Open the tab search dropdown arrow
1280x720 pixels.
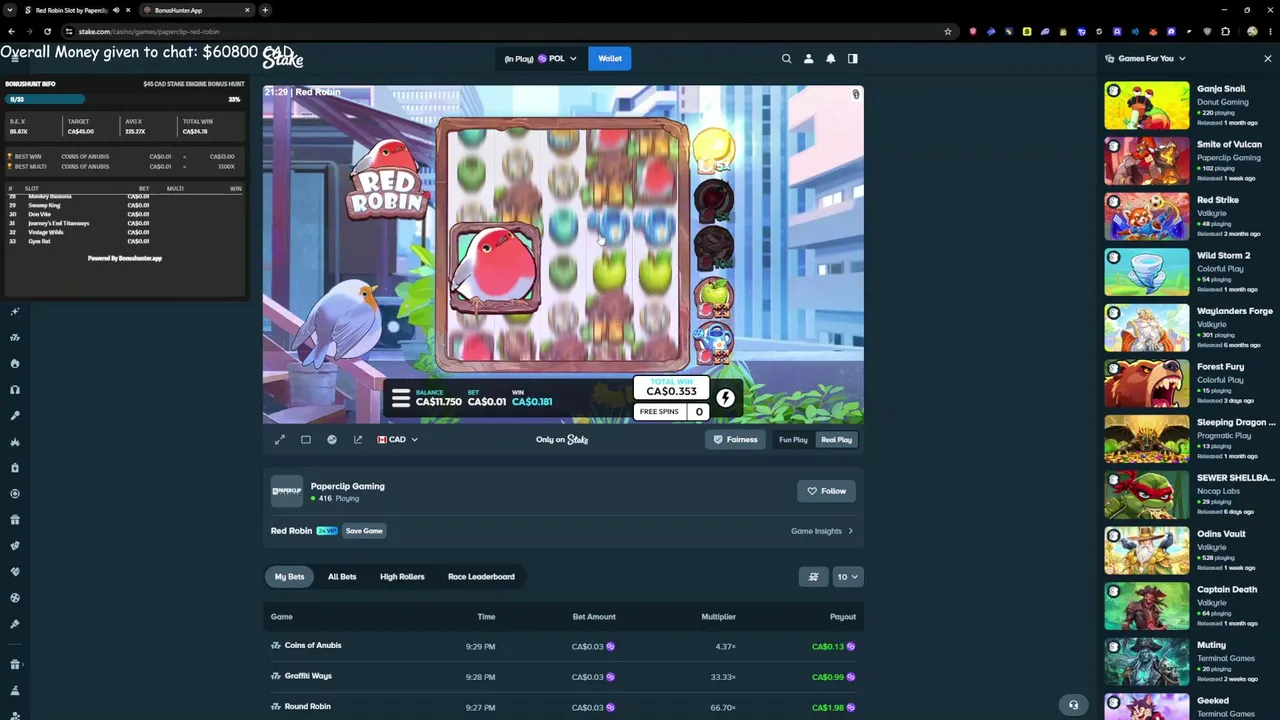point(9,10)
